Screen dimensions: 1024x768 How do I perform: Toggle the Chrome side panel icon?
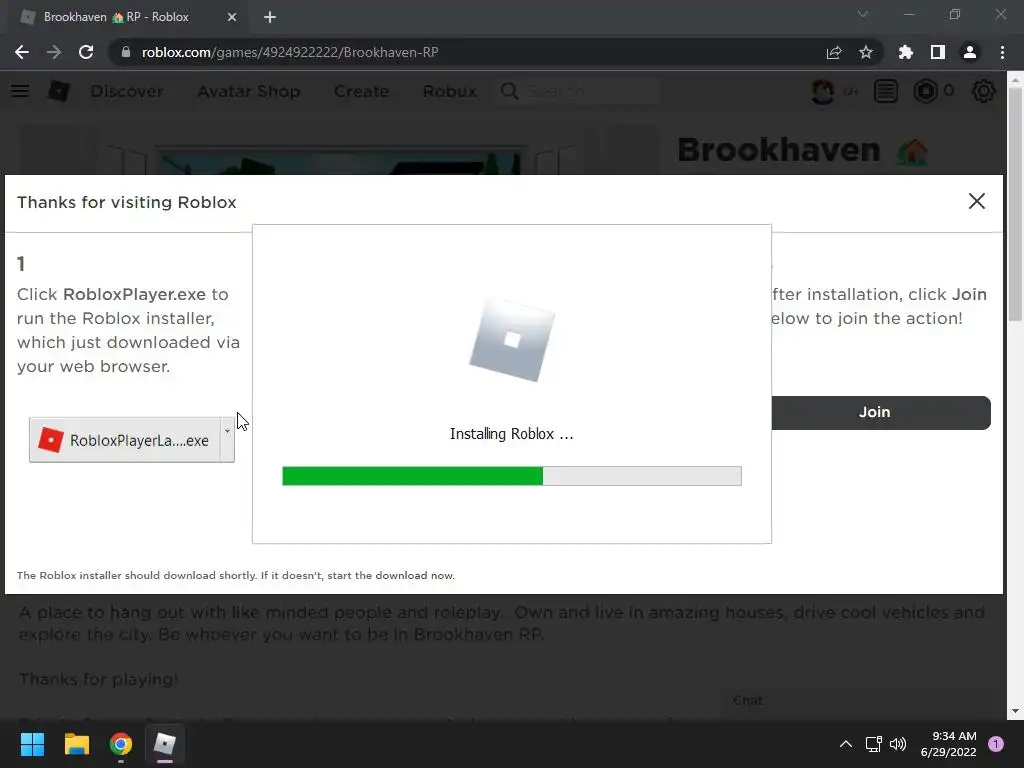pyautogui.click(x=937, y=52)
